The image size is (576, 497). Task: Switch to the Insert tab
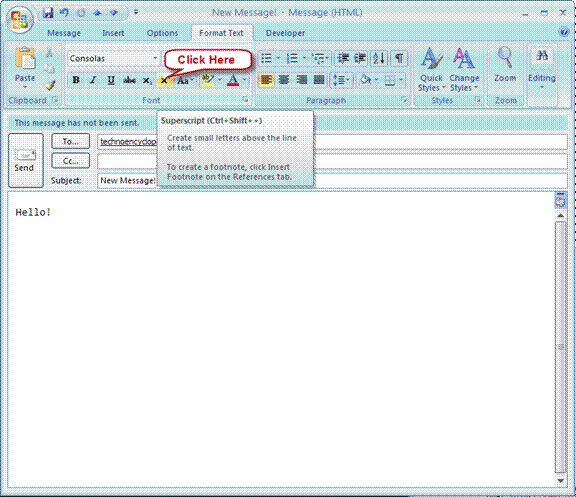click(113, 33)
